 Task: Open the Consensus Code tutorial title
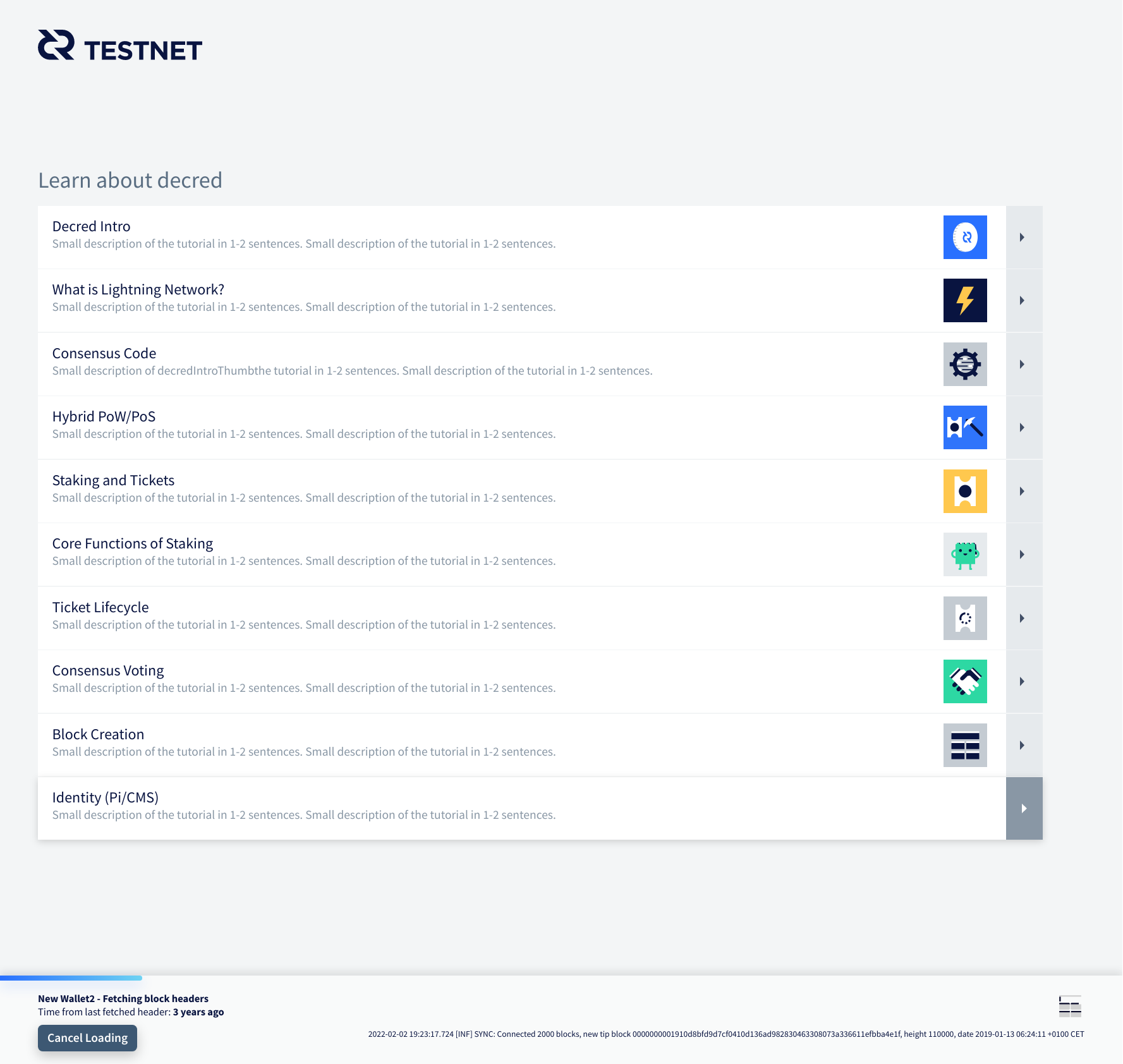point(104,353)
